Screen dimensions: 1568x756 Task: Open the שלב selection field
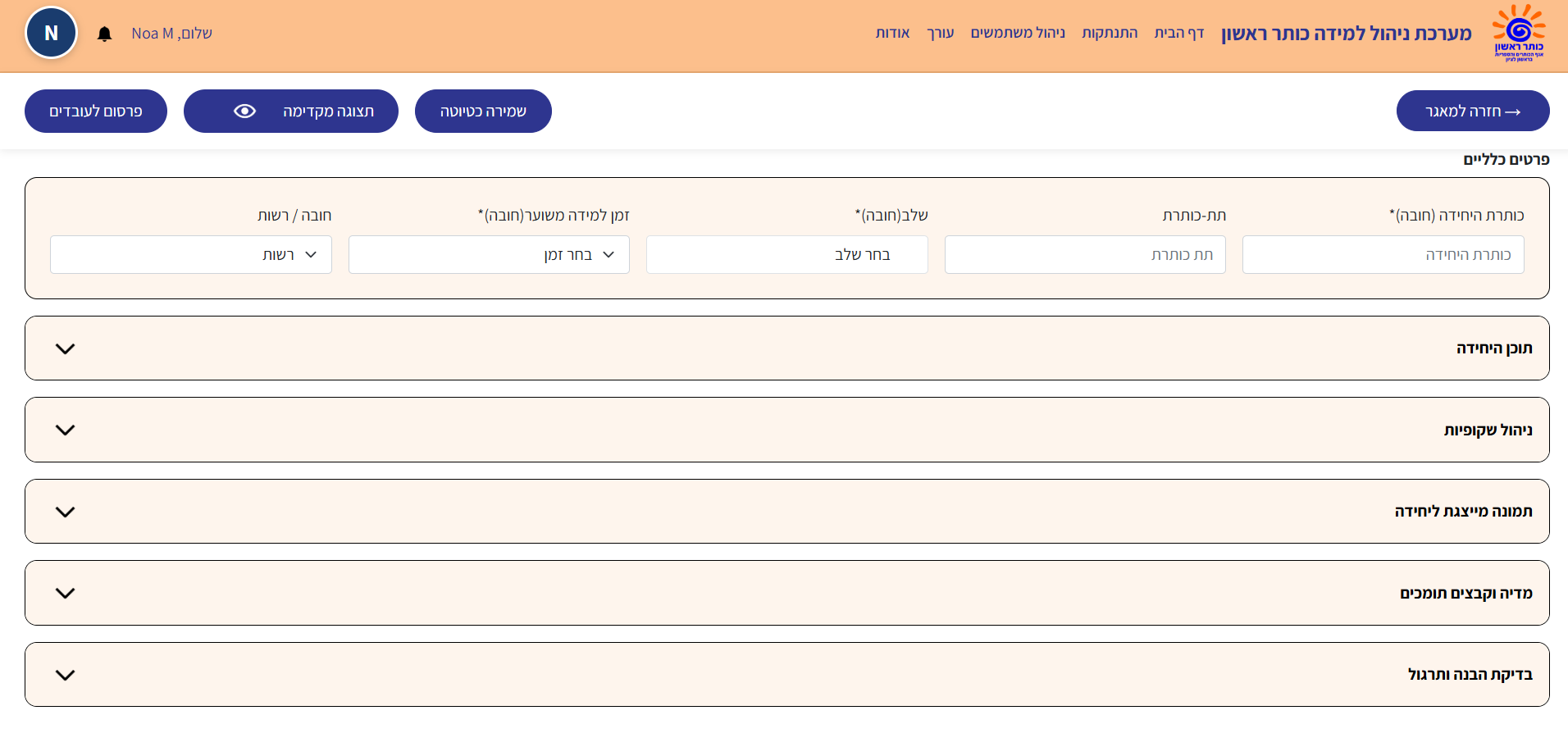click(x=787, y=255)
